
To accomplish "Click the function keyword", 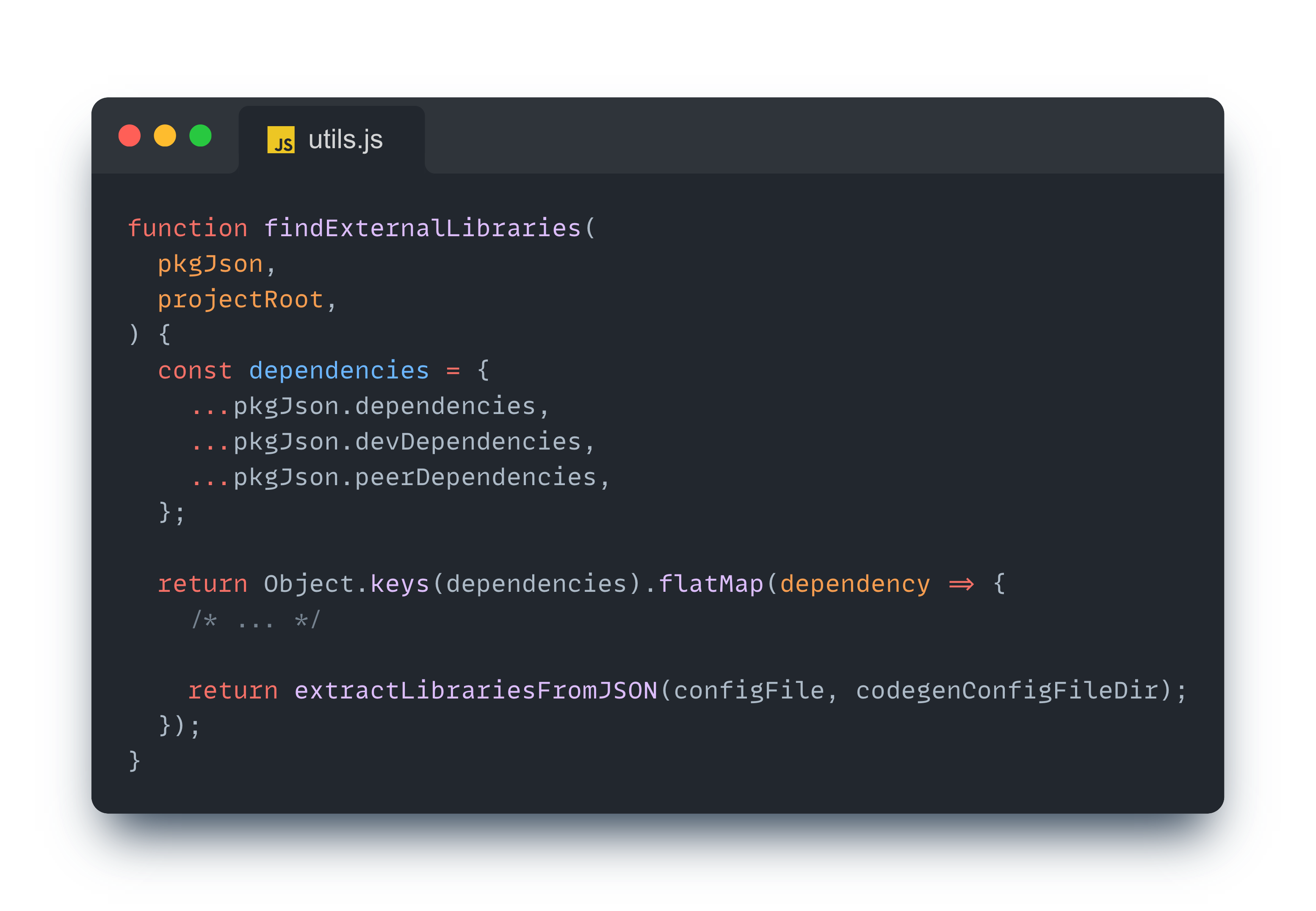I will tap(188, 228).
